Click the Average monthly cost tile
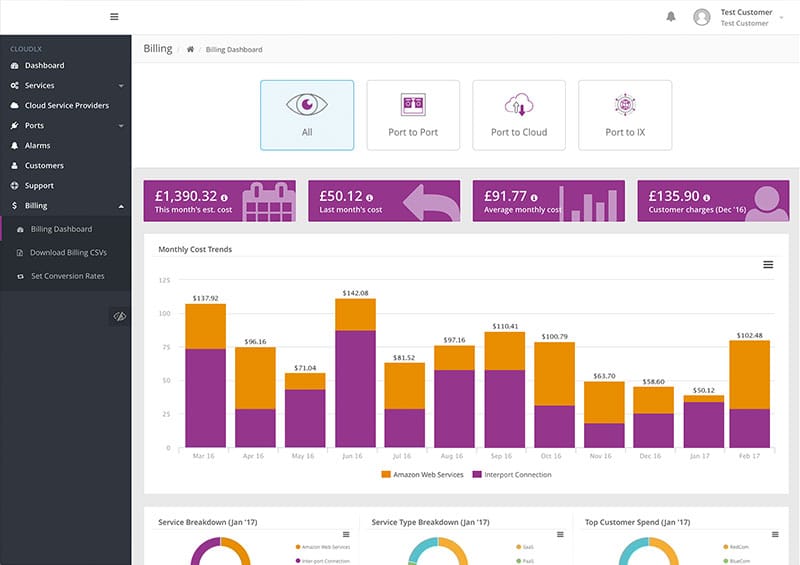Viewport: 800px width, 565px height. [x=548, y=201]
